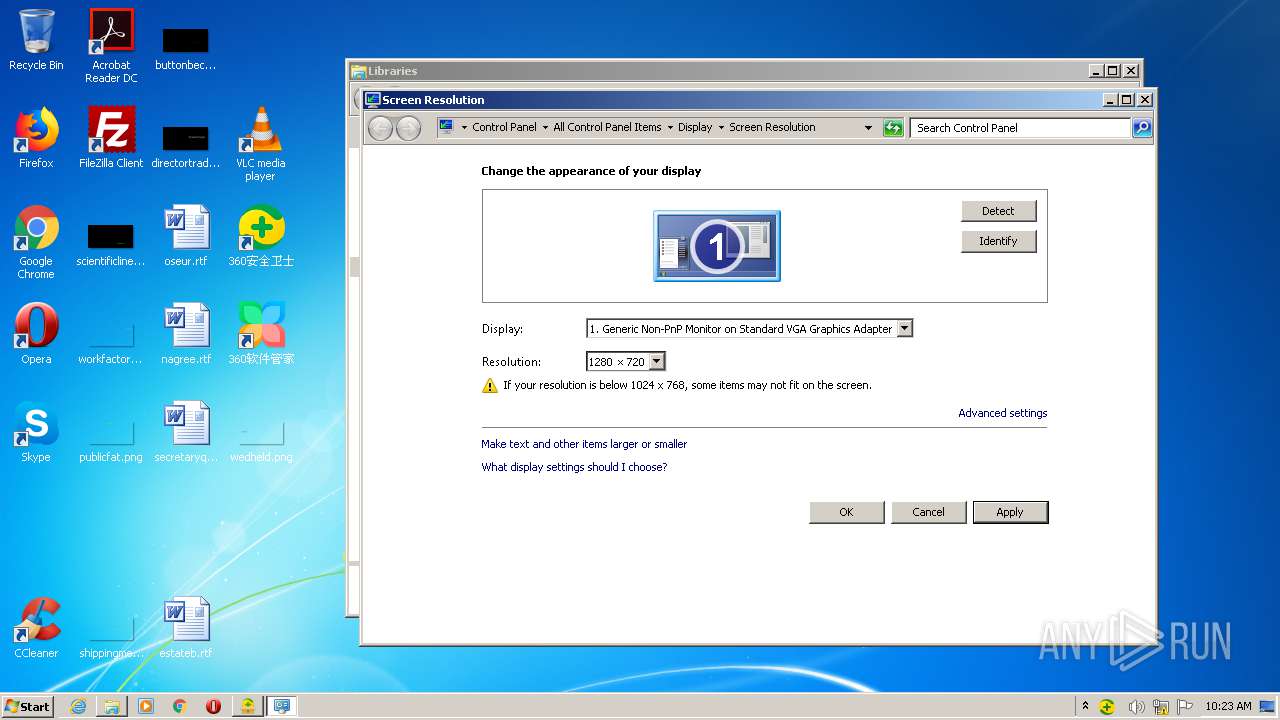The width and height of the screenshot is (1280, 720).
Task: Click All Control Panel Items breadcrumb
Action: (607, 128)
